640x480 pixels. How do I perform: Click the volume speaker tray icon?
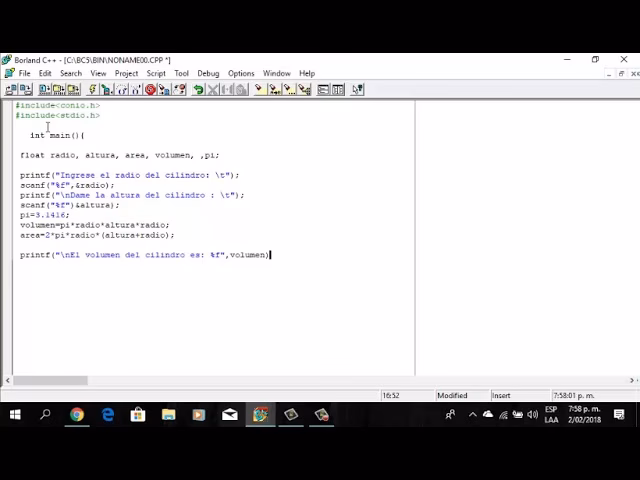(x=532, y=415)
